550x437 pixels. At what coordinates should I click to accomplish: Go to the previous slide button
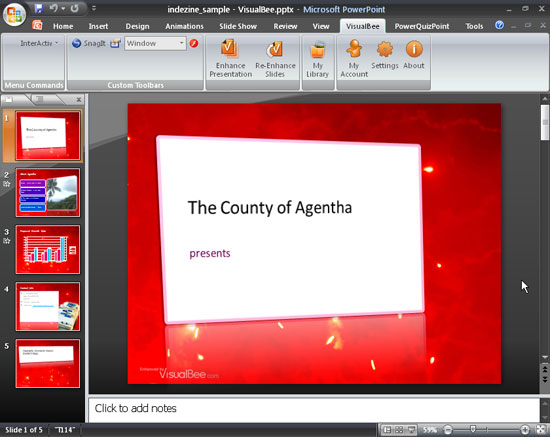click(x=545, y=369)
